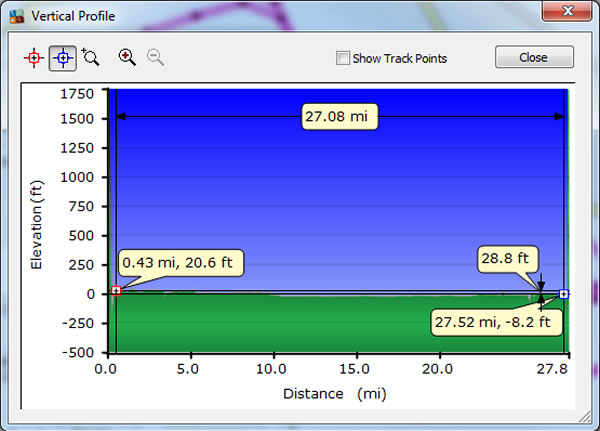
Task: Click the 27.08 mi distance label
Action: (340, 116)
